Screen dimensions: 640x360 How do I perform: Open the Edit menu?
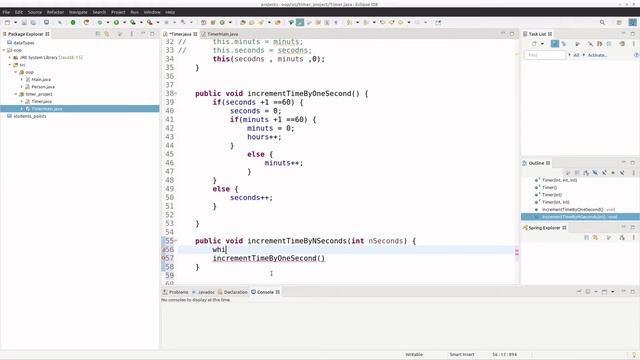19,12
